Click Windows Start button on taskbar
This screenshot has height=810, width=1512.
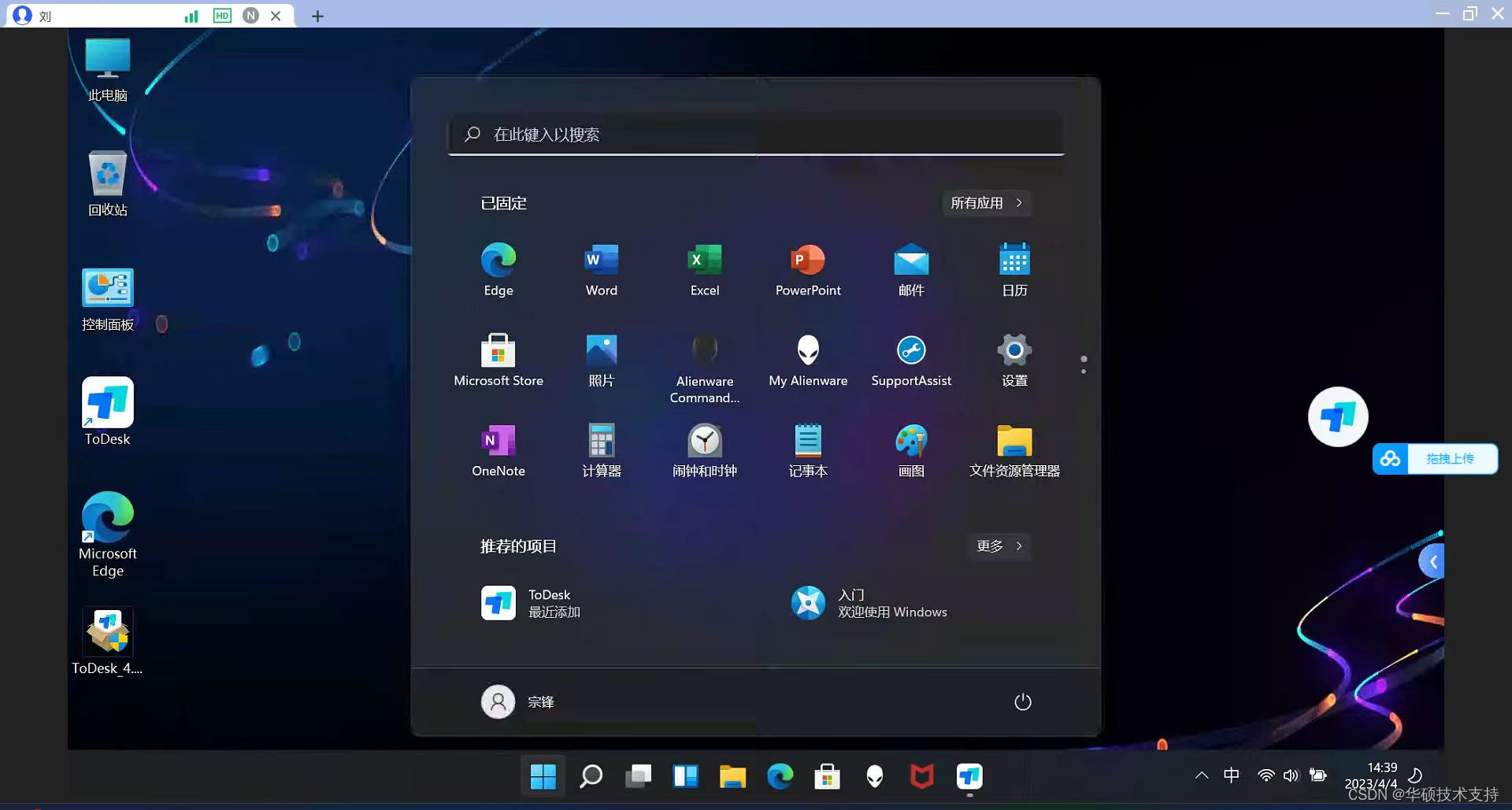pos(543,777)
